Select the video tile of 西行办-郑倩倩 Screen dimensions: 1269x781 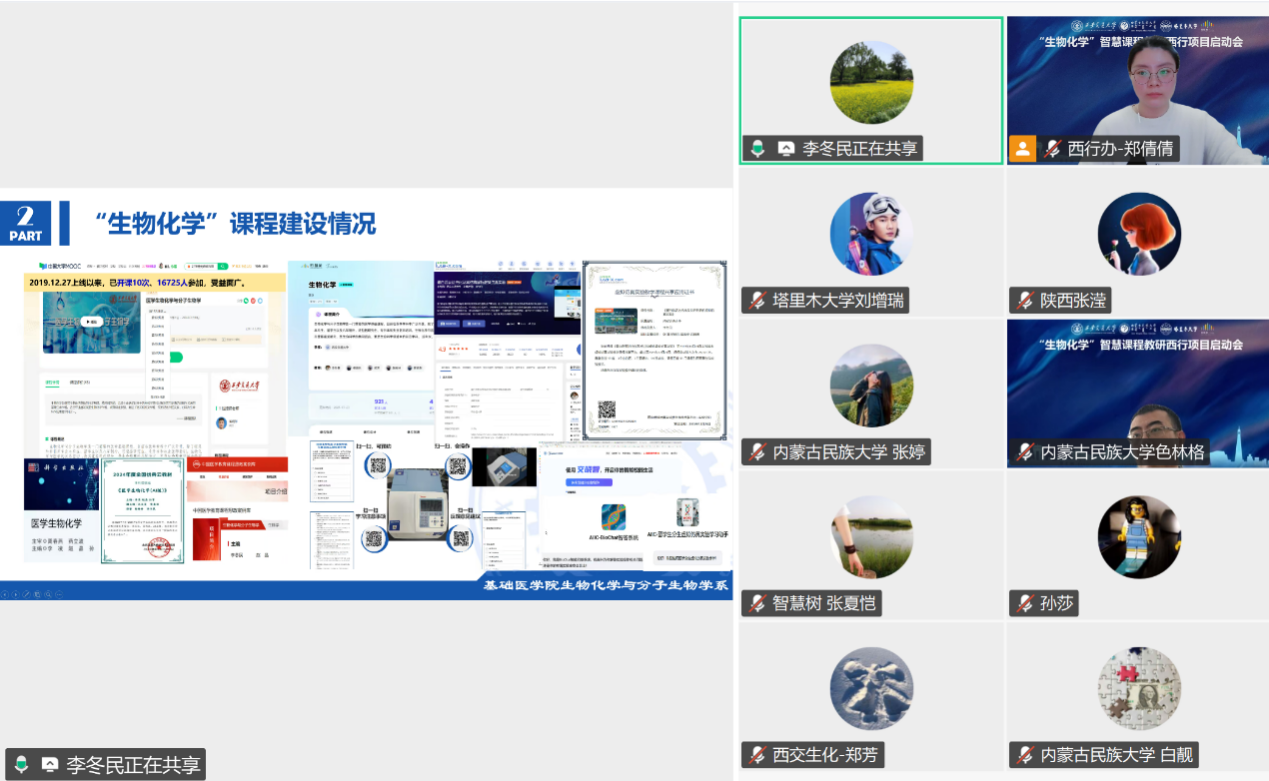pos(1137,80)
